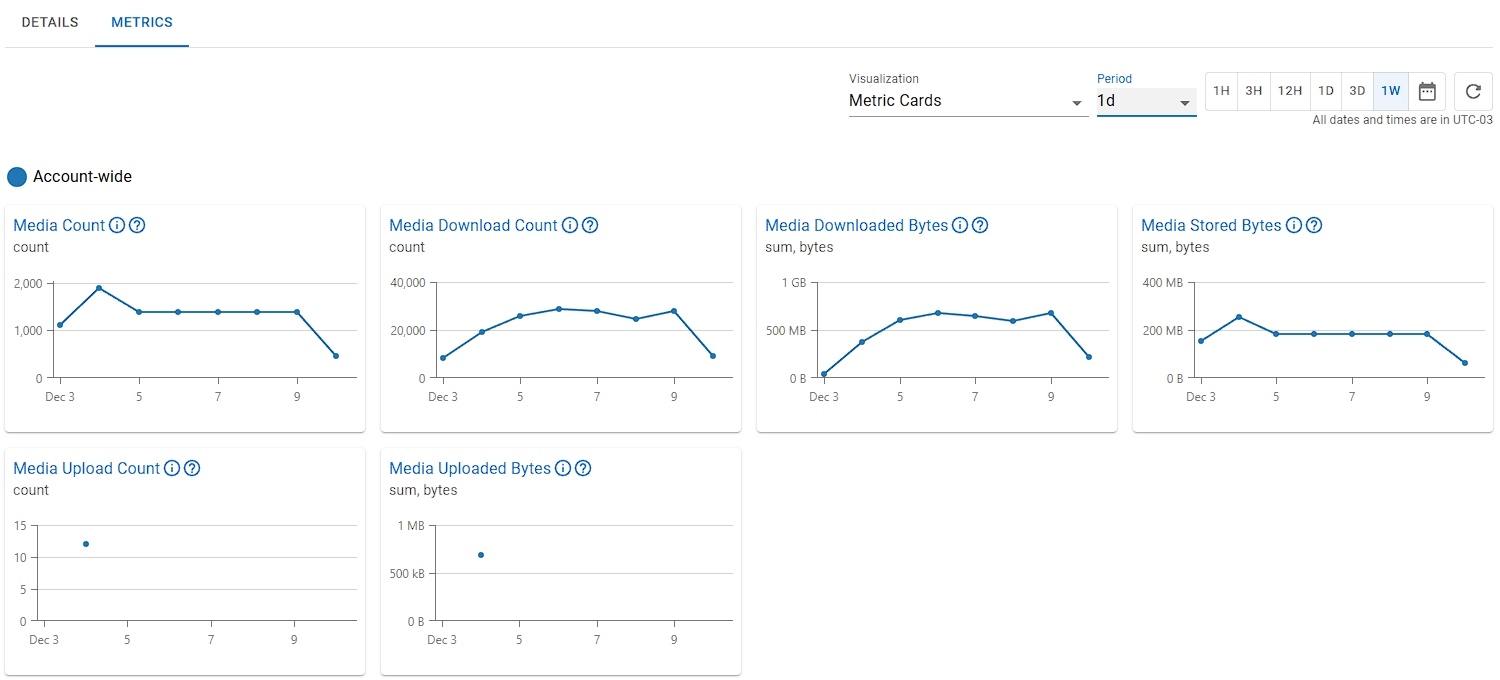The image size is (1500, 680).
Task: Click the refresh metrics icon
Action: point(1473,91)
